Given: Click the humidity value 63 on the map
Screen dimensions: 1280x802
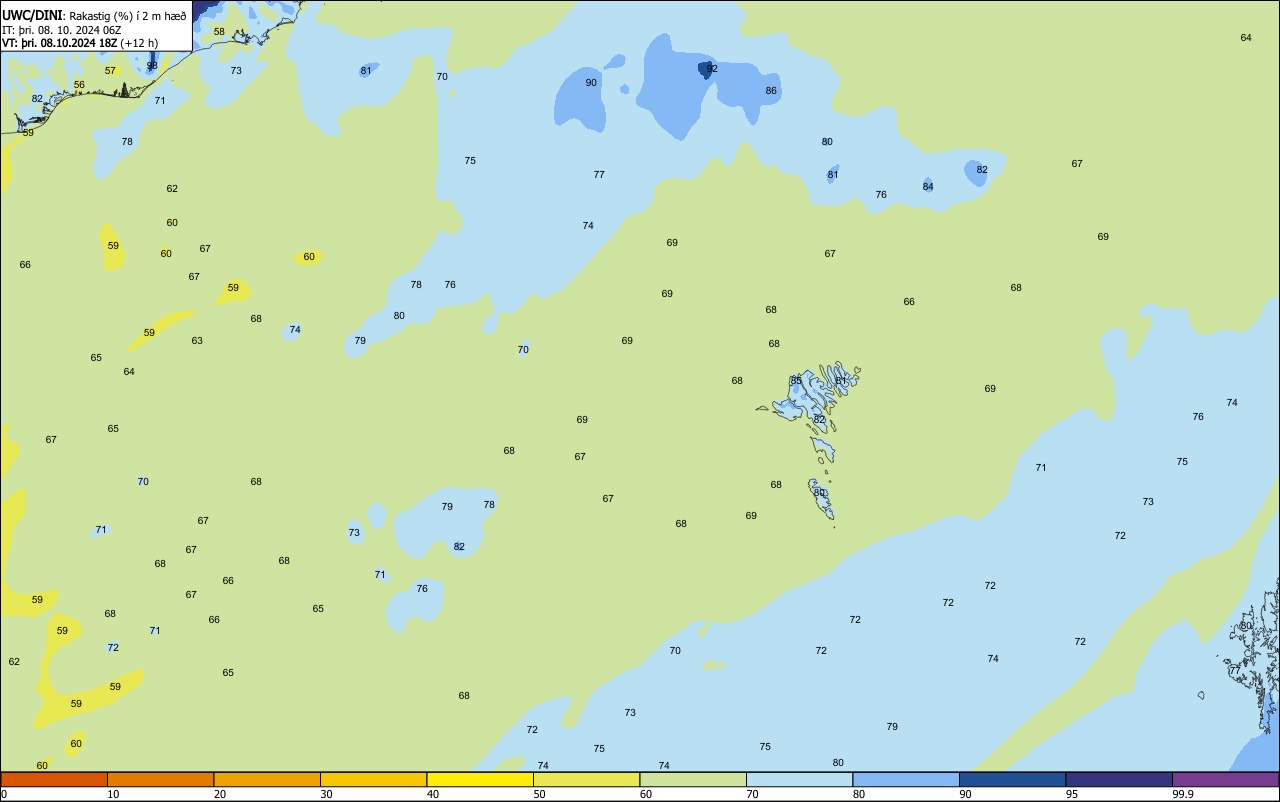Looking at the screenshot, I should [197, 341].
